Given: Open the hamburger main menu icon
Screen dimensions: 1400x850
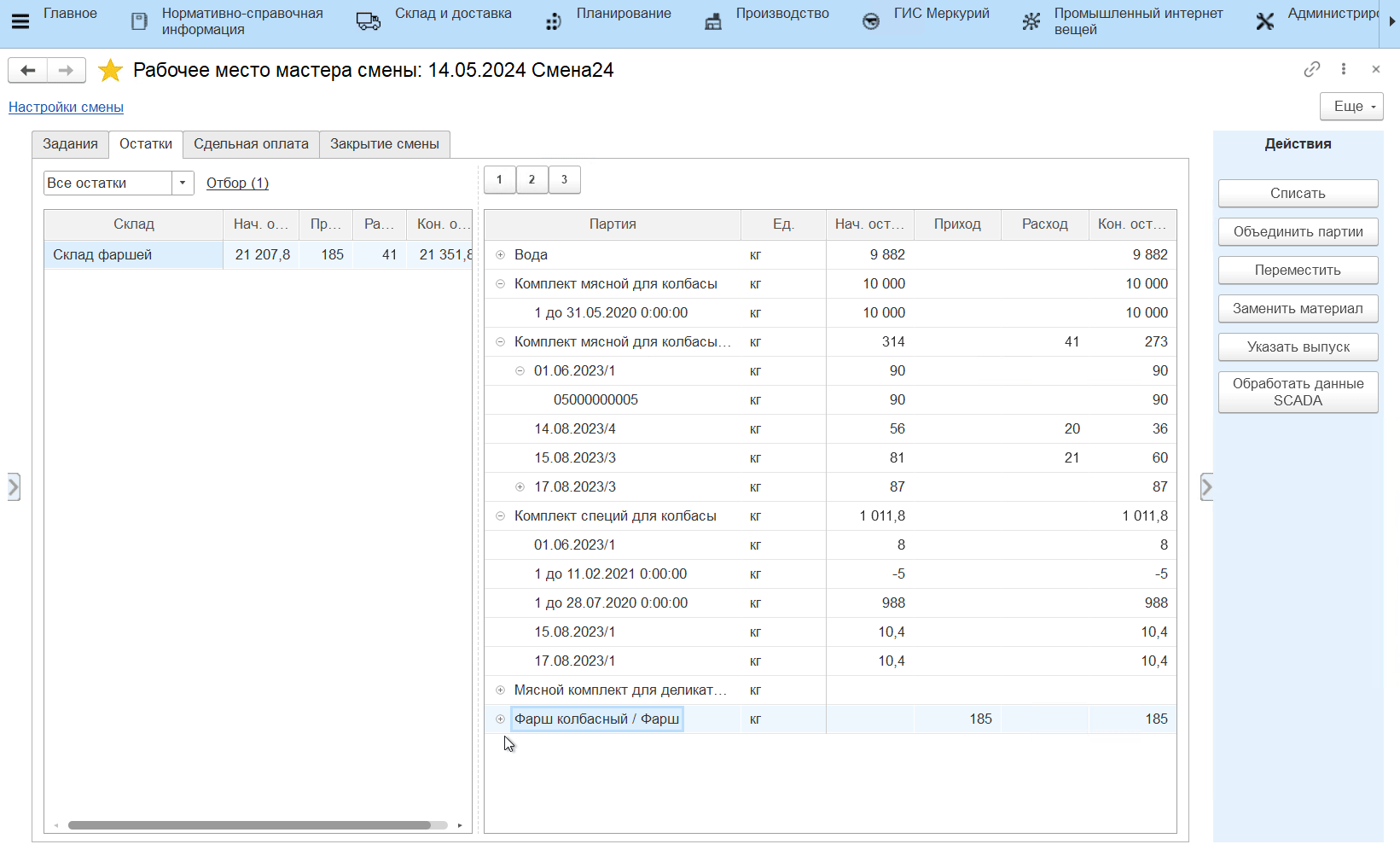Looking at the screenshot, I should 20,21.
